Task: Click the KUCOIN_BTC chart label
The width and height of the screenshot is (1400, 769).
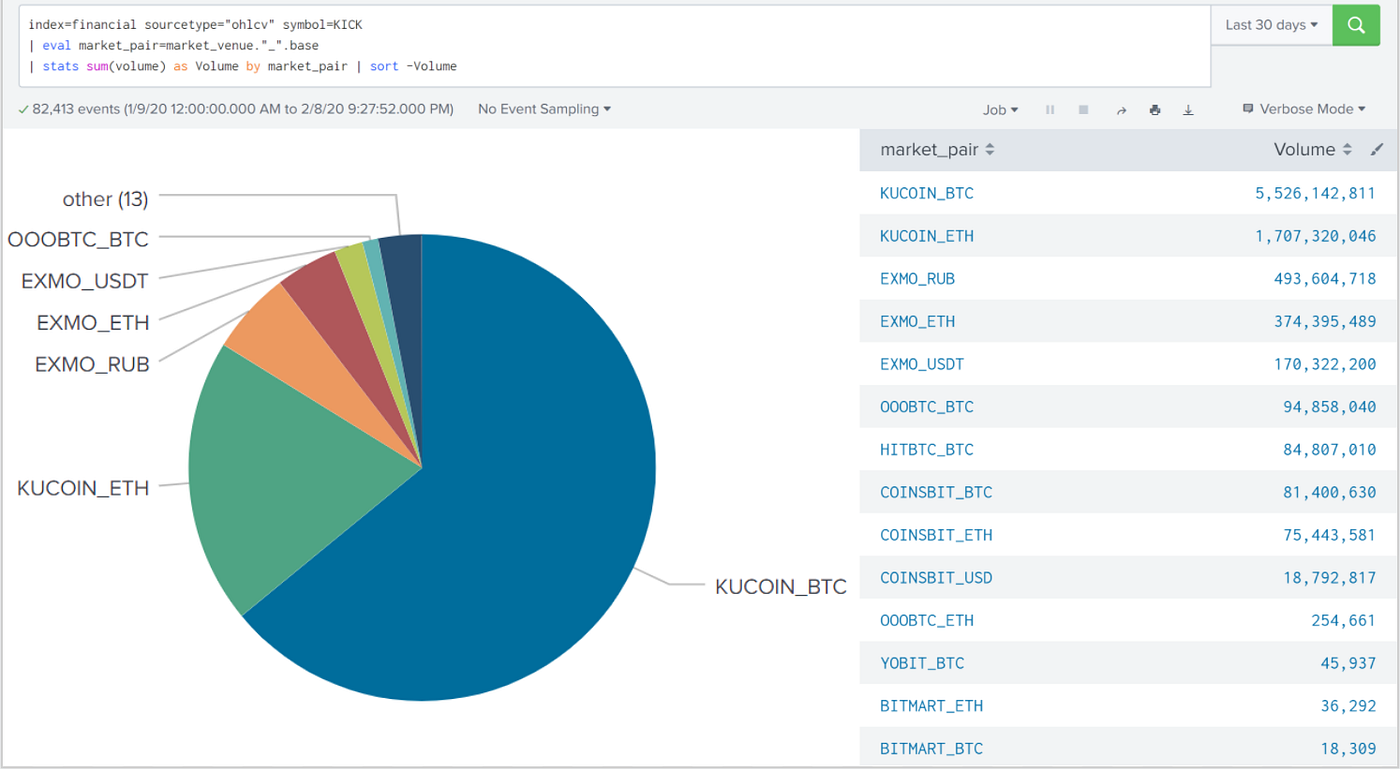Action: click(x=781, y=587)
